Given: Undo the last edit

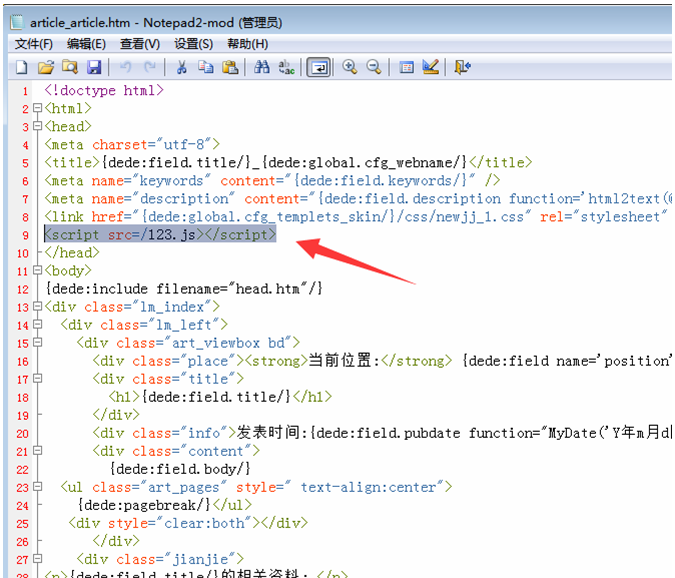Looking at the screenshot, I should point(126,67).
